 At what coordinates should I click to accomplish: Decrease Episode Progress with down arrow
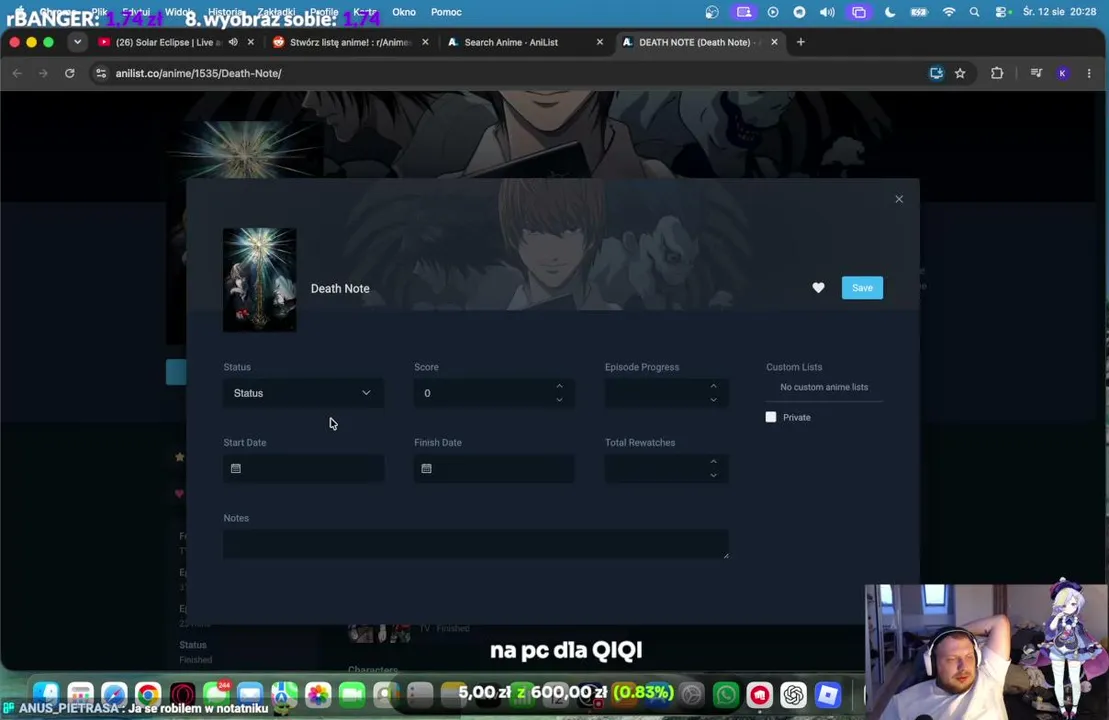714,400
